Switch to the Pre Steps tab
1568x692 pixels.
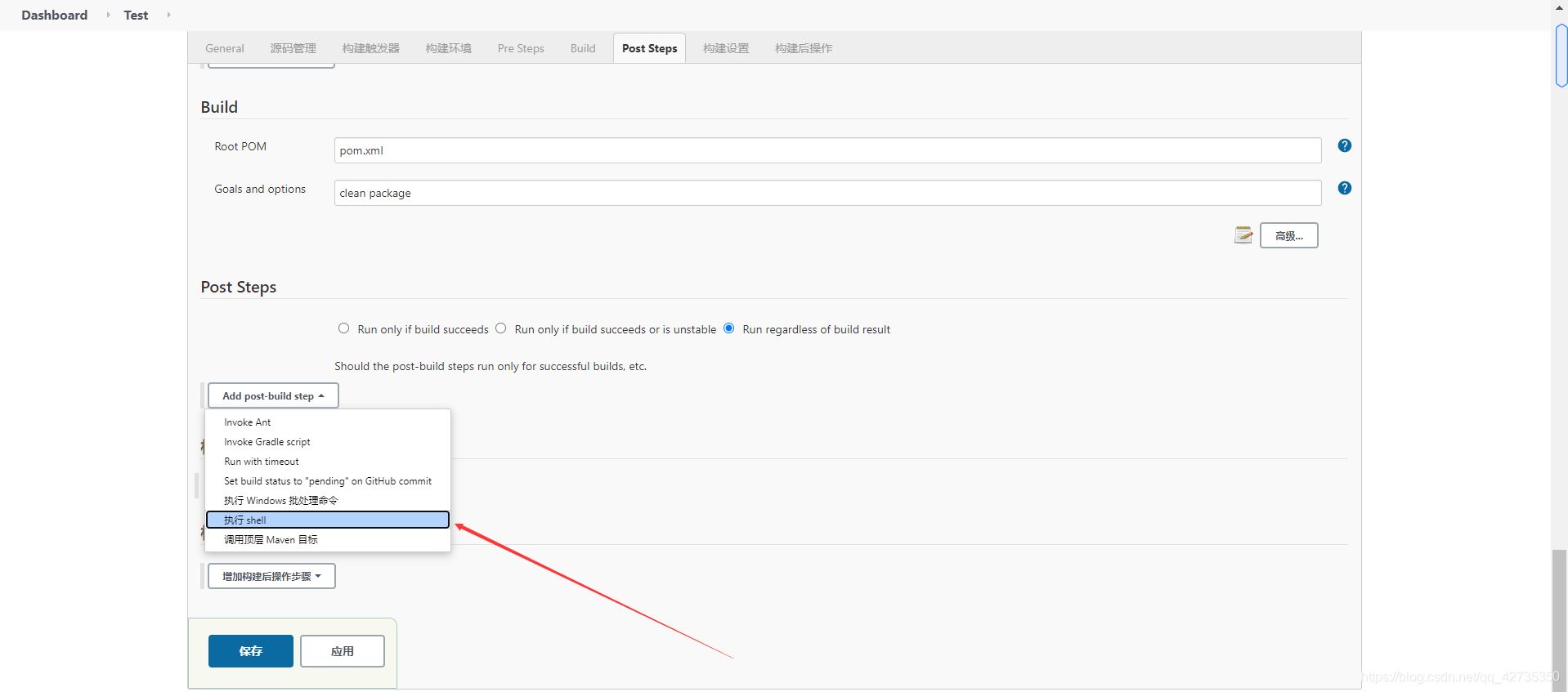521,48
